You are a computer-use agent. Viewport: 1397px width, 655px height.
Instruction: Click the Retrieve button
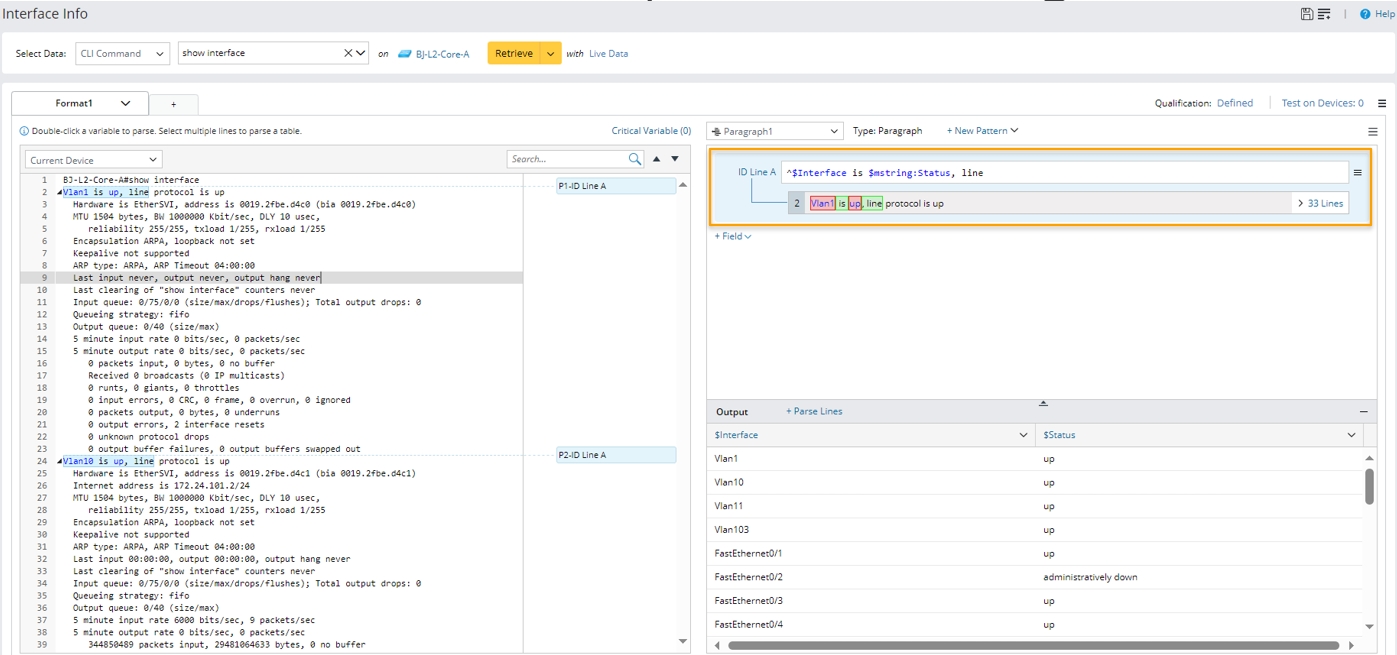click(x=514, y=53)
